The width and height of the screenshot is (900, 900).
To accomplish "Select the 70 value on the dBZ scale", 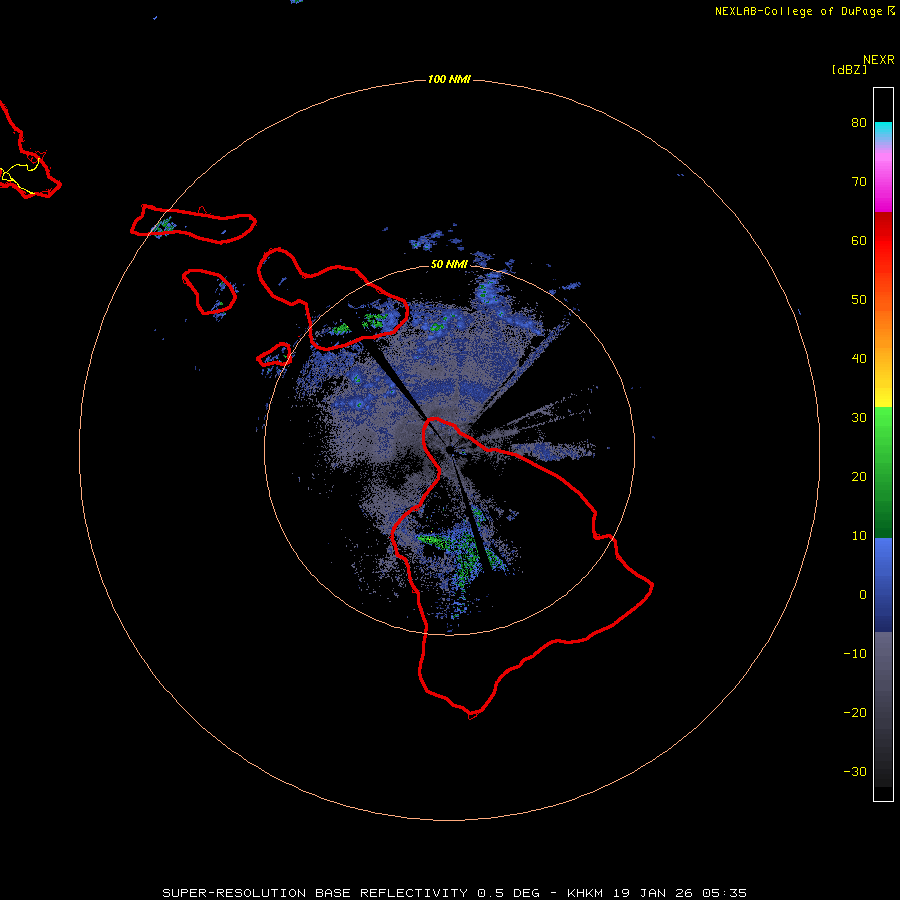I will 859,182.
